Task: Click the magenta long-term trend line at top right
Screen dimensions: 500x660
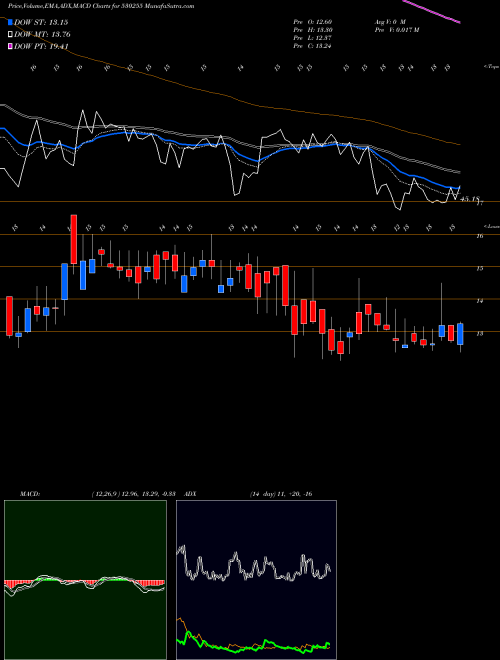Action: click(x=431, y=11)
